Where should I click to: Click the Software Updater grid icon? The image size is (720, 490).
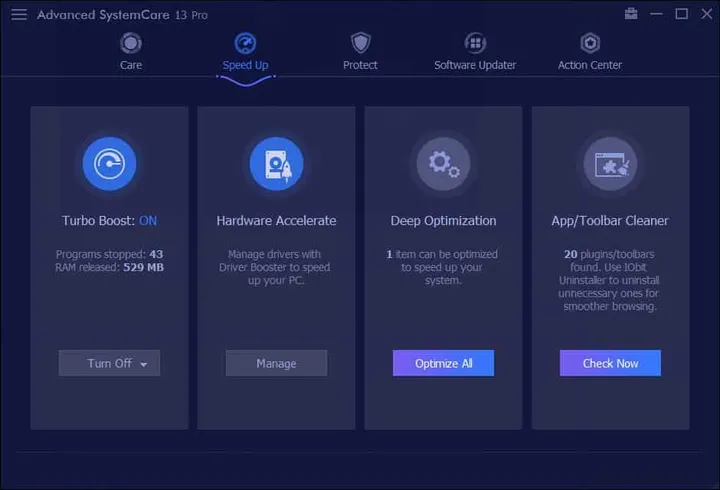(x=475, y=43)
